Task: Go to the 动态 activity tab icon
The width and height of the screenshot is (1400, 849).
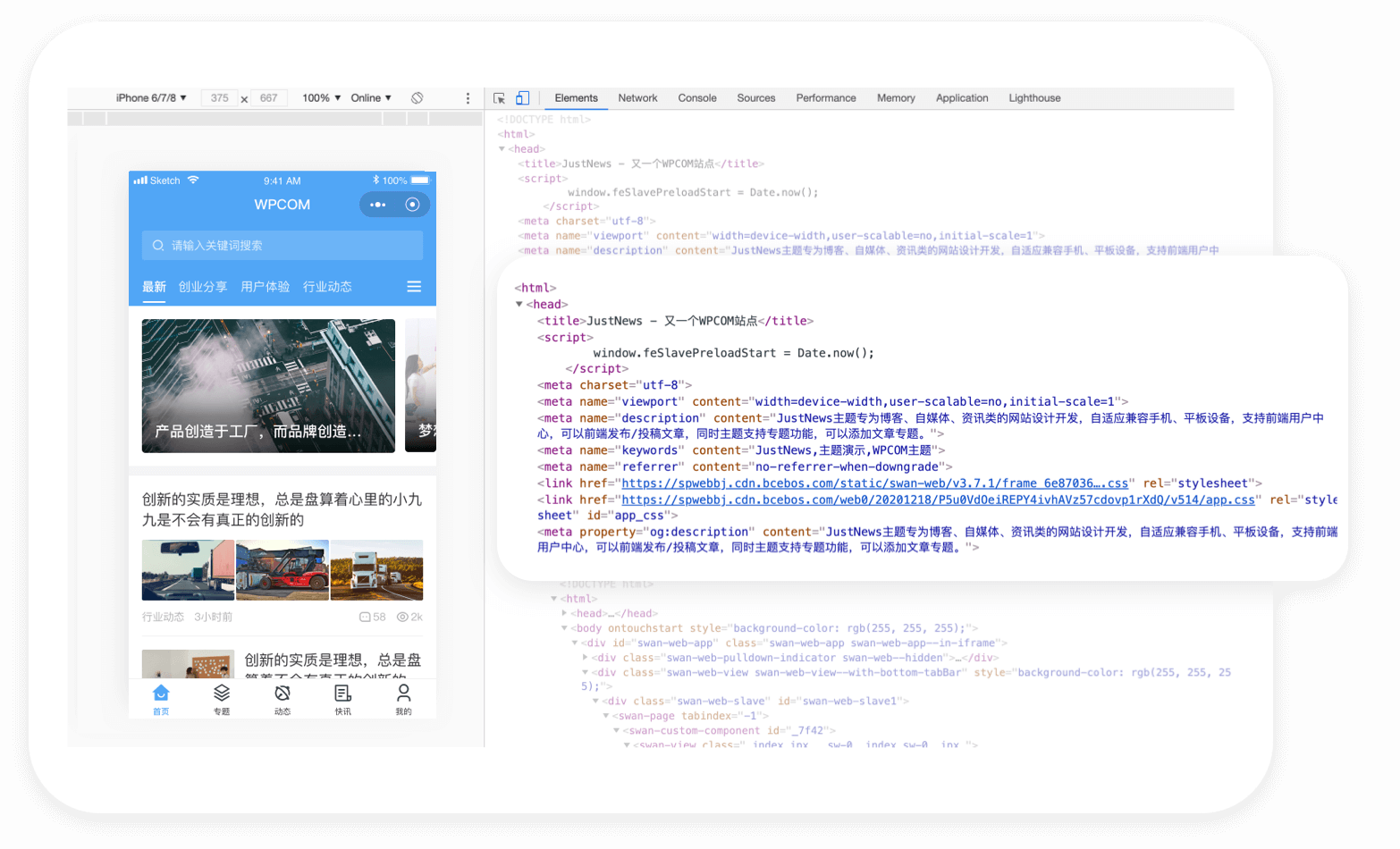Action: [x=283, y=693]
